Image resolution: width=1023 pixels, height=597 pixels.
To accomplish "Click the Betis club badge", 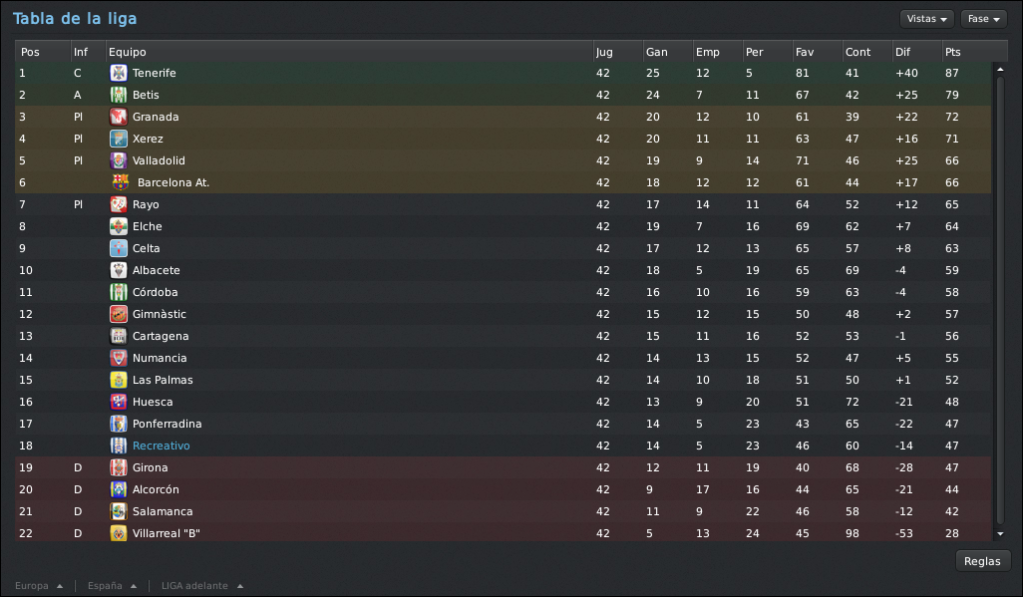I will tap(118, 95).
